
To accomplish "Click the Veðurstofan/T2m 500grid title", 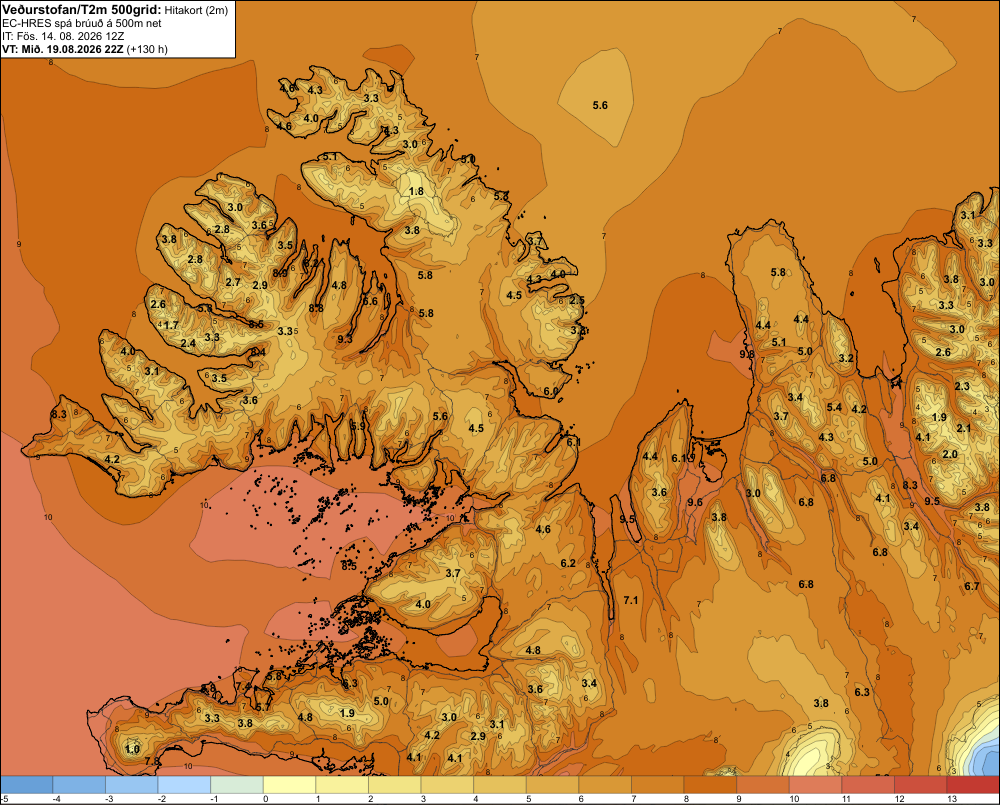I will tap(82, 9).
